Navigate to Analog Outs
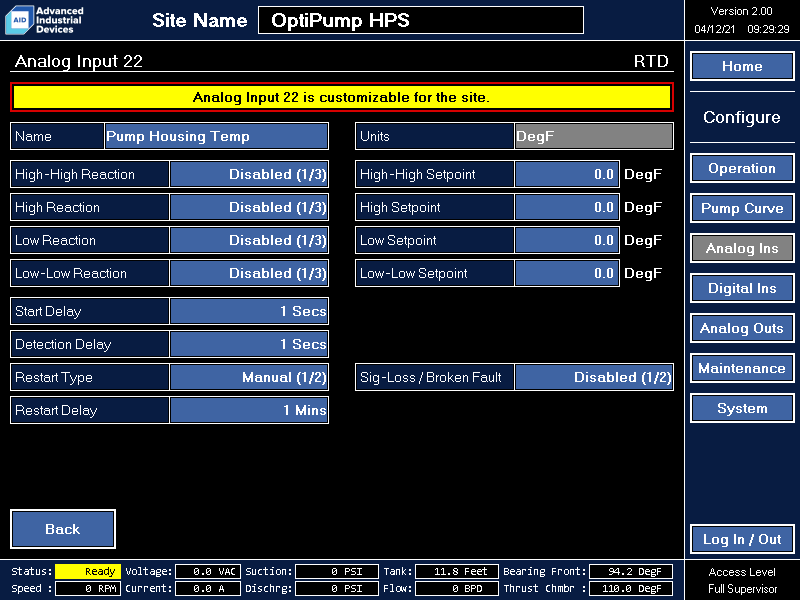Screen dimensions: 800x600 pos(742,328)
